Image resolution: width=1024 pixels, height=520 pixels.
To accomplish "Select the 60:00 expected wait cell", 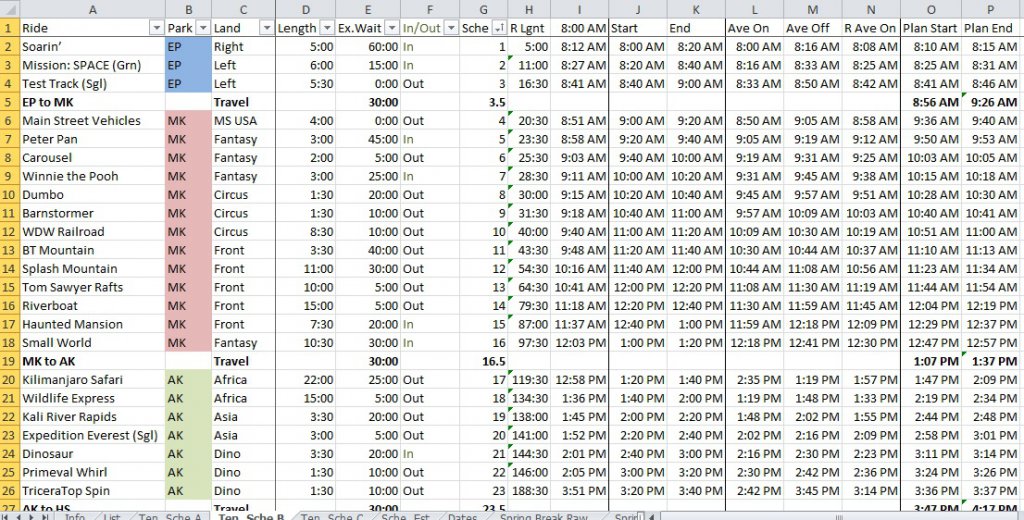I will (x=368, y=46).
